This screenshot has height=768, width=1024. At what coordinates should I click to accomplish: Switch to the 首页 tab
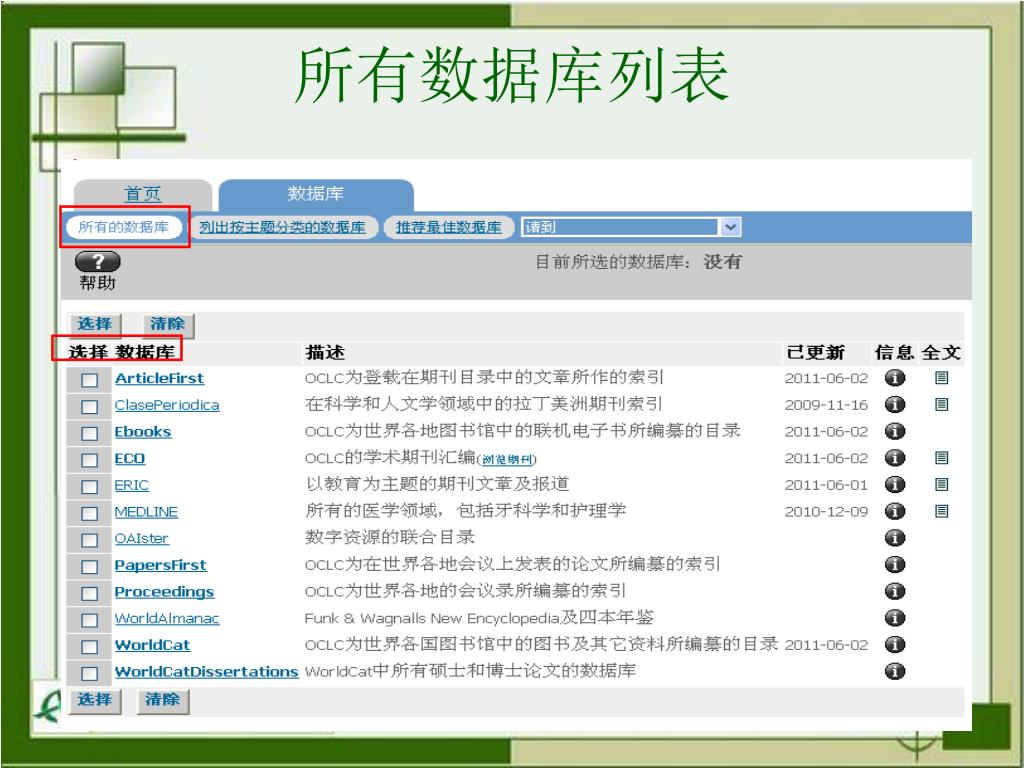coord(142,194)
